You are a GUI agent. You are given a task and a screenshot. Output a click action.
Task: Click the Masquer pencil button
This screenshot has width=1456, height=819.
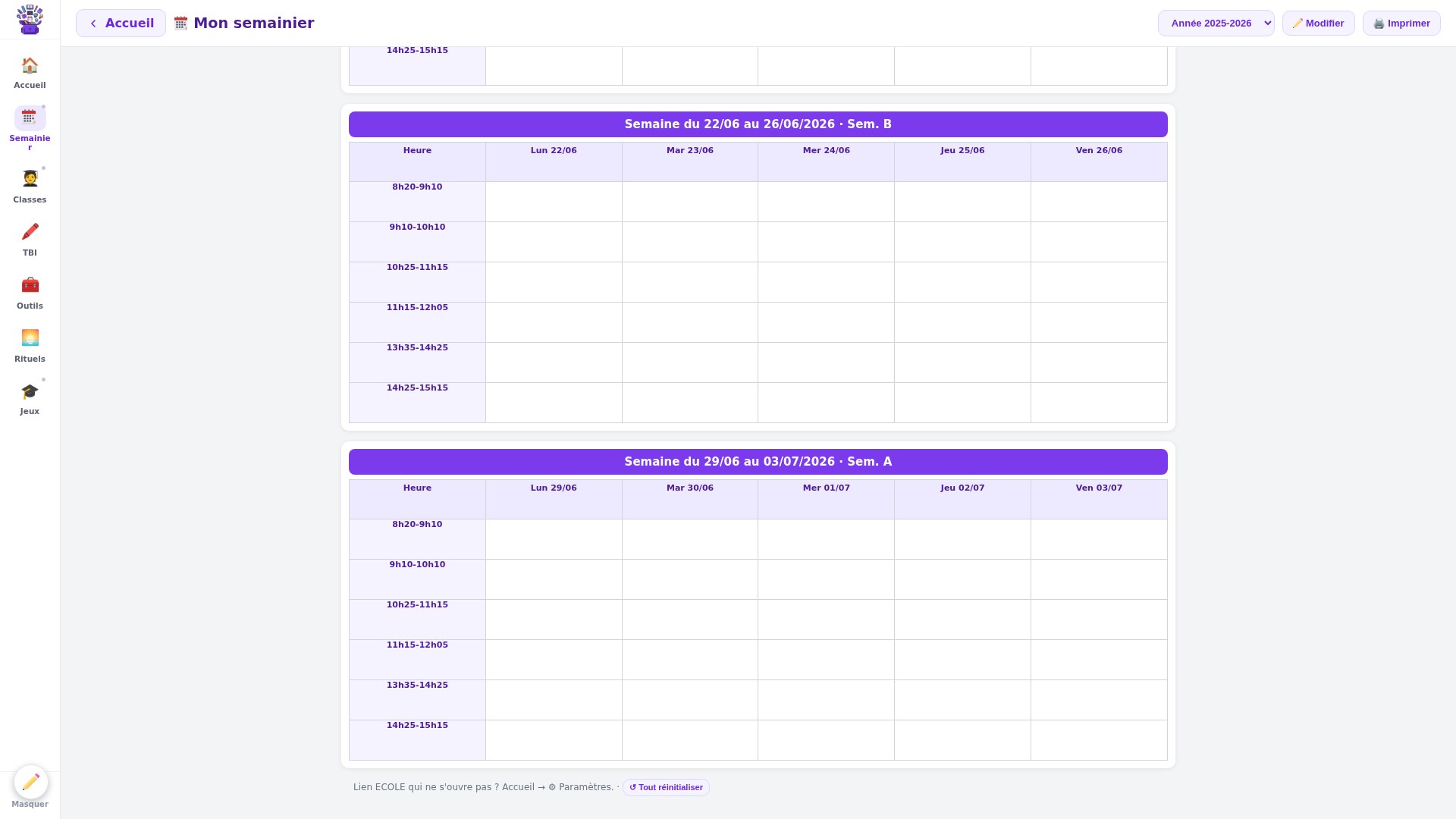(30, 782)
